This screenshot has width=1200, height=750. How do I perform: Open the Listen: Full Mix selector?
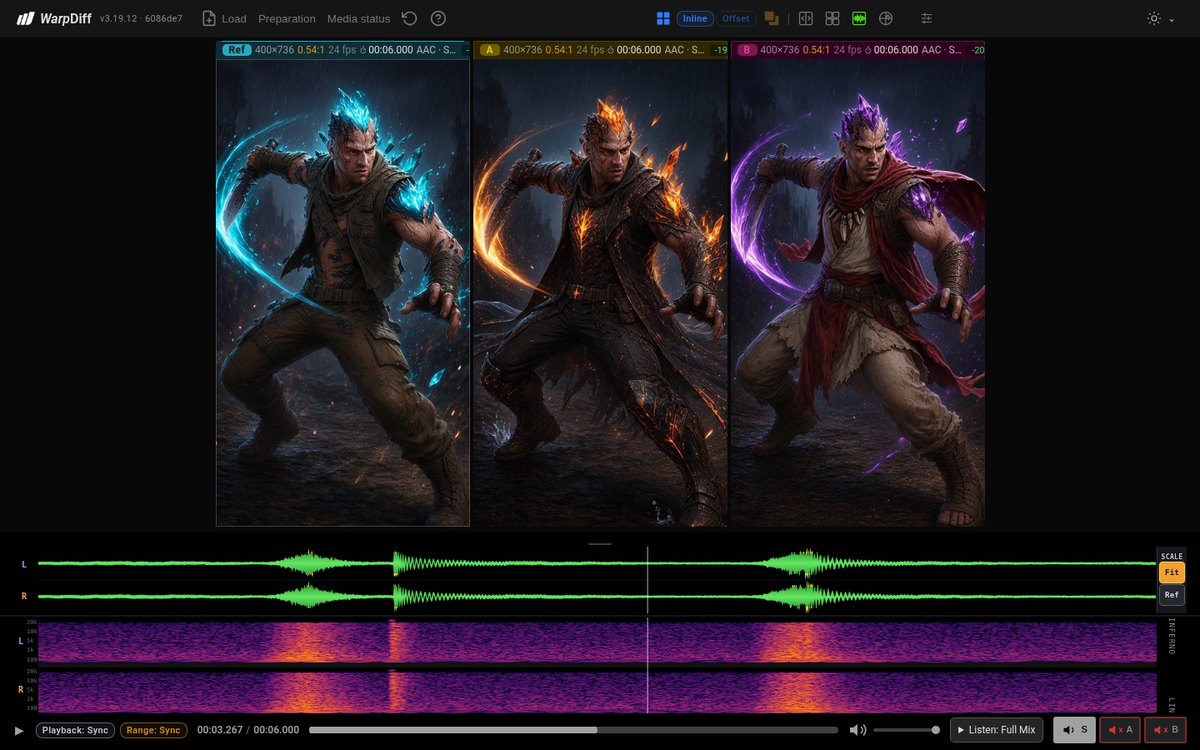997,730
